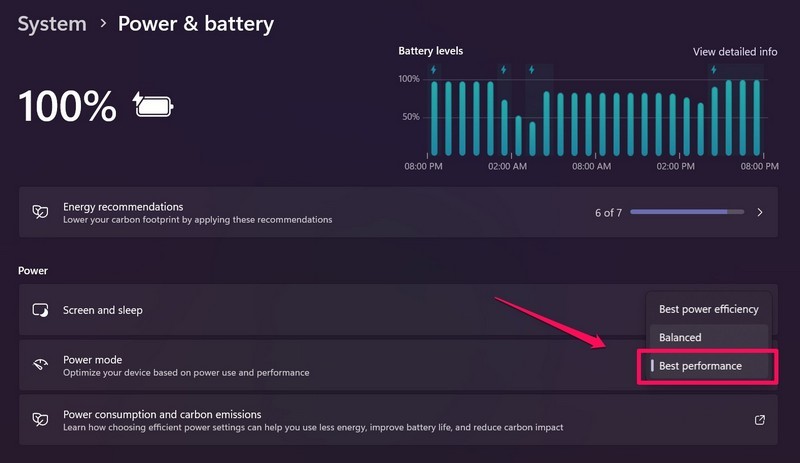Open View detailed info link
The width and height of the screenshot is (800, 463).
click(735, 51)
